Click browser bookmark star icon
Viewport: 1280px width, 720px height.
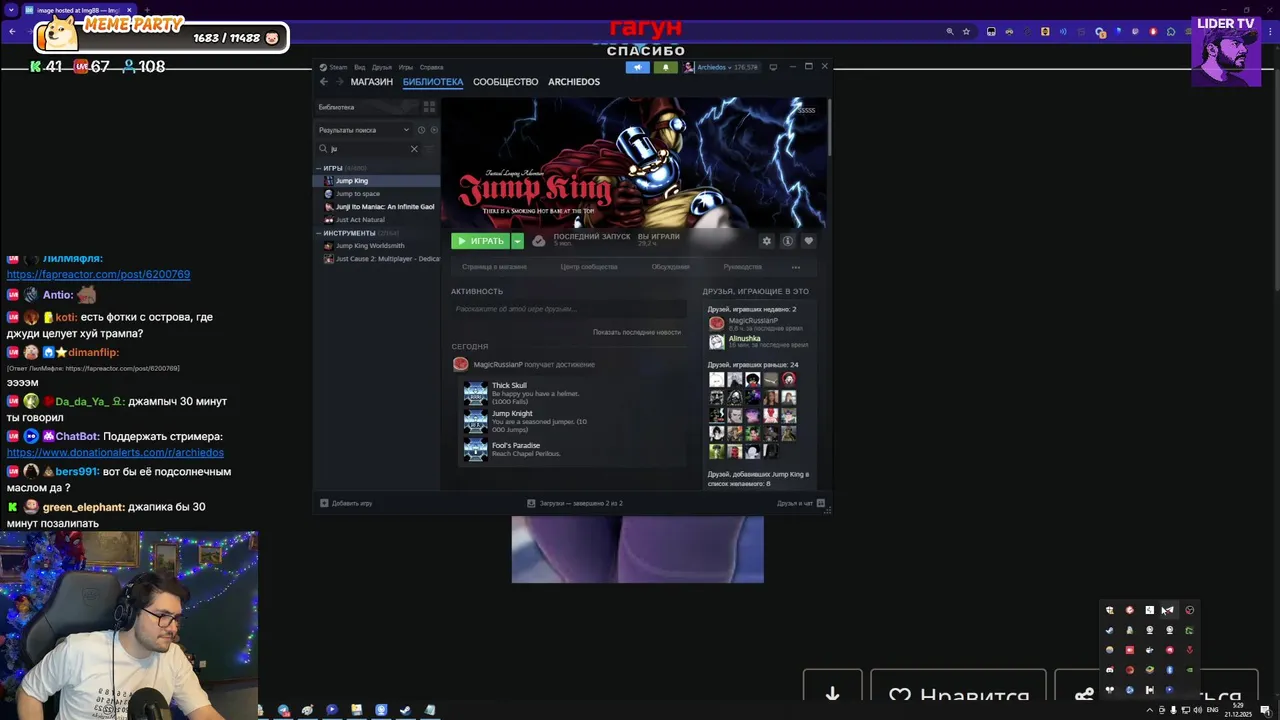click(x=966, y=31)
